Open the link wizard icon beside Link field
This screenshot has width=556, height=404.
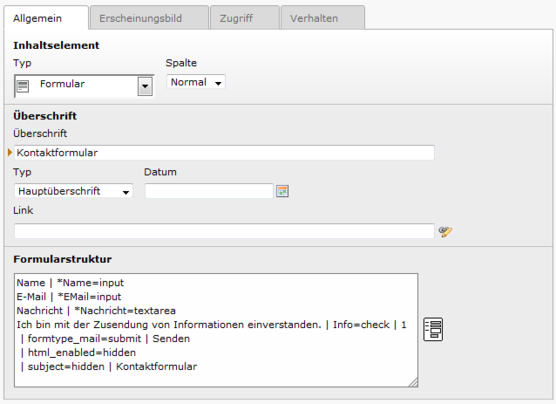coord(445,232)
